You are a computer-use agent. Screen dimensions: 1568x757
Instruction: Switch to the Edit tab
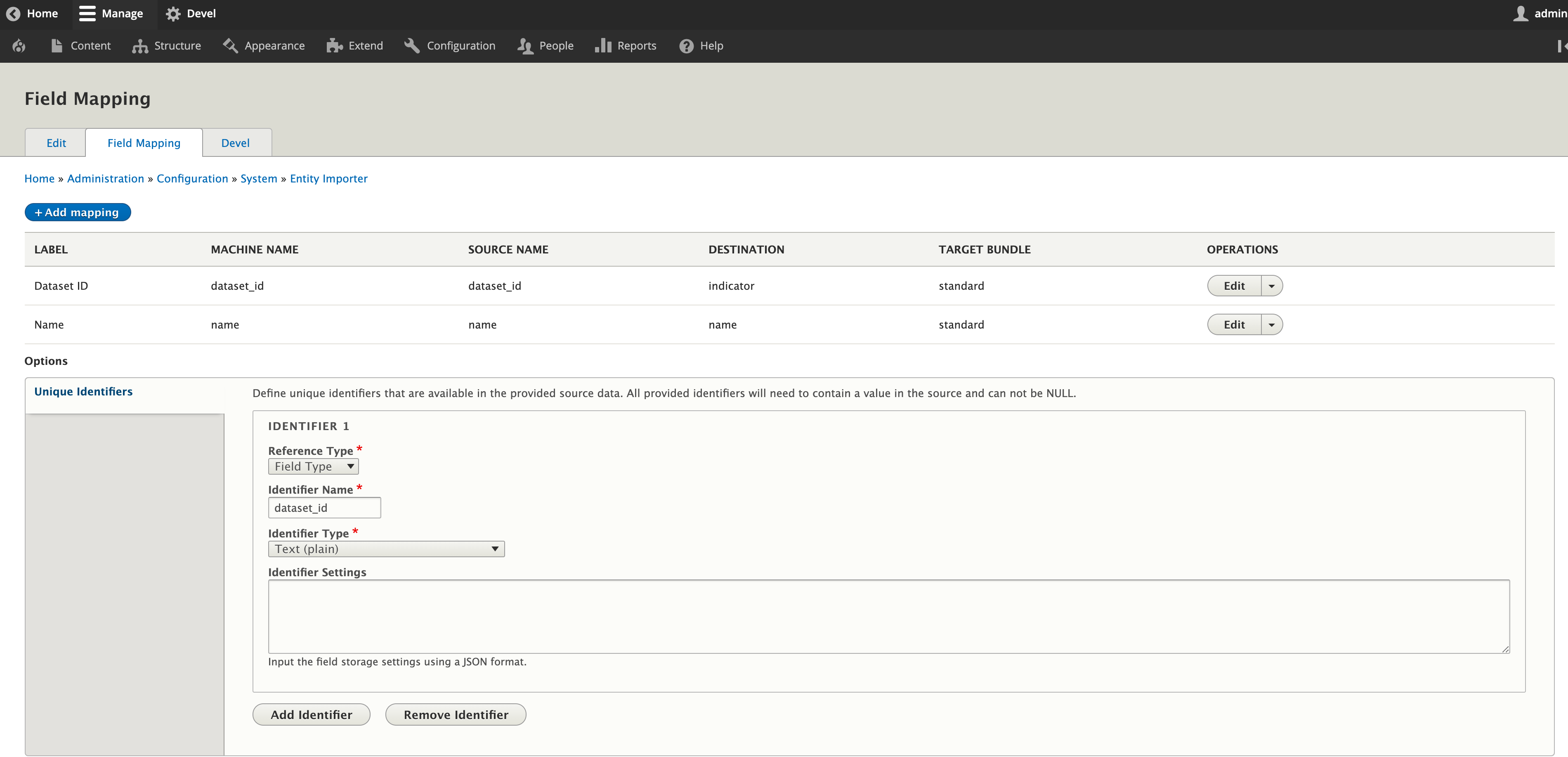pyautogui.click(x=55, y=142)
